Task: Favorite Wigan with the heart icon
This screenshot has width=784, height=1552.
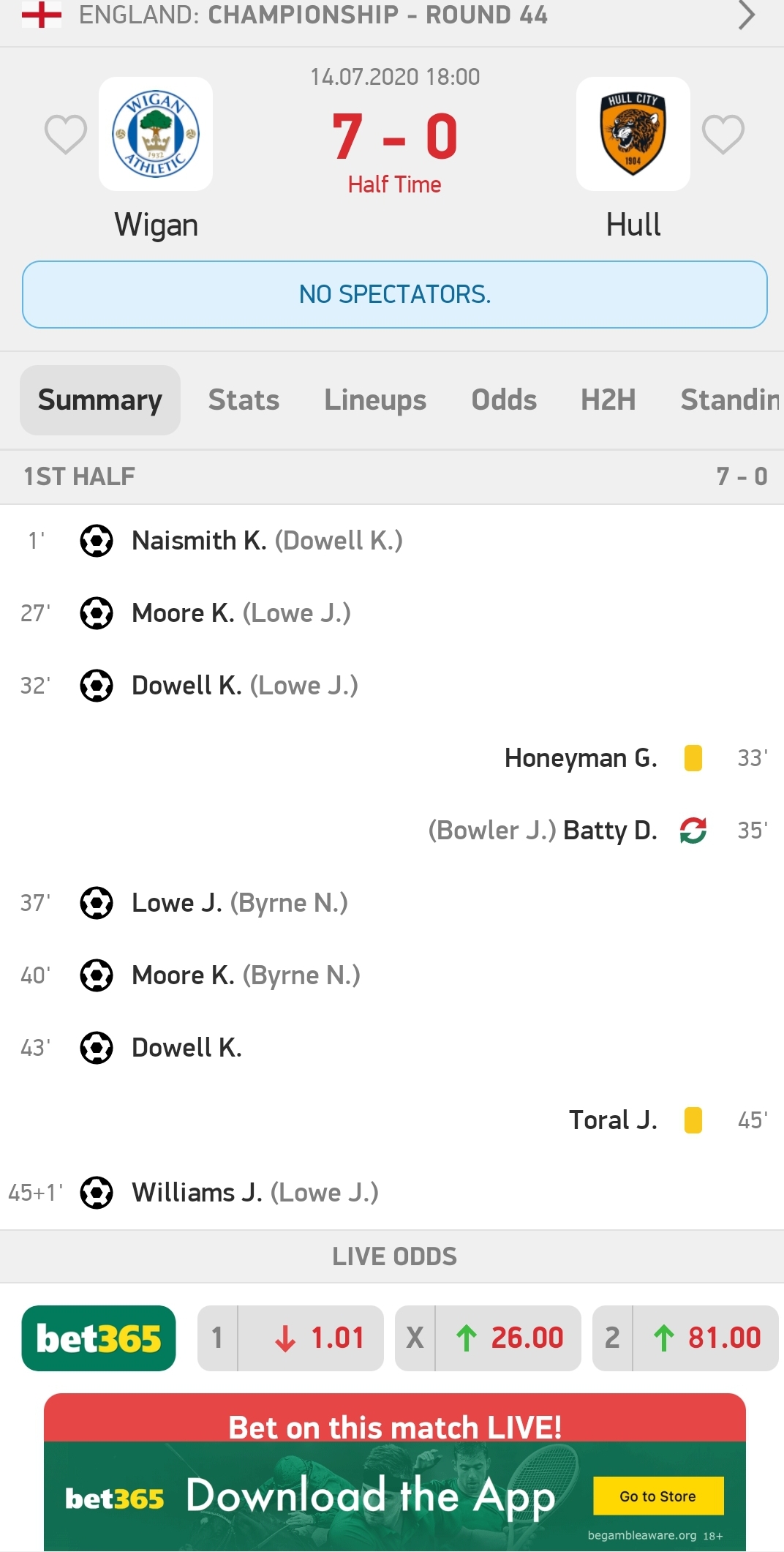Action: (65, 134)
